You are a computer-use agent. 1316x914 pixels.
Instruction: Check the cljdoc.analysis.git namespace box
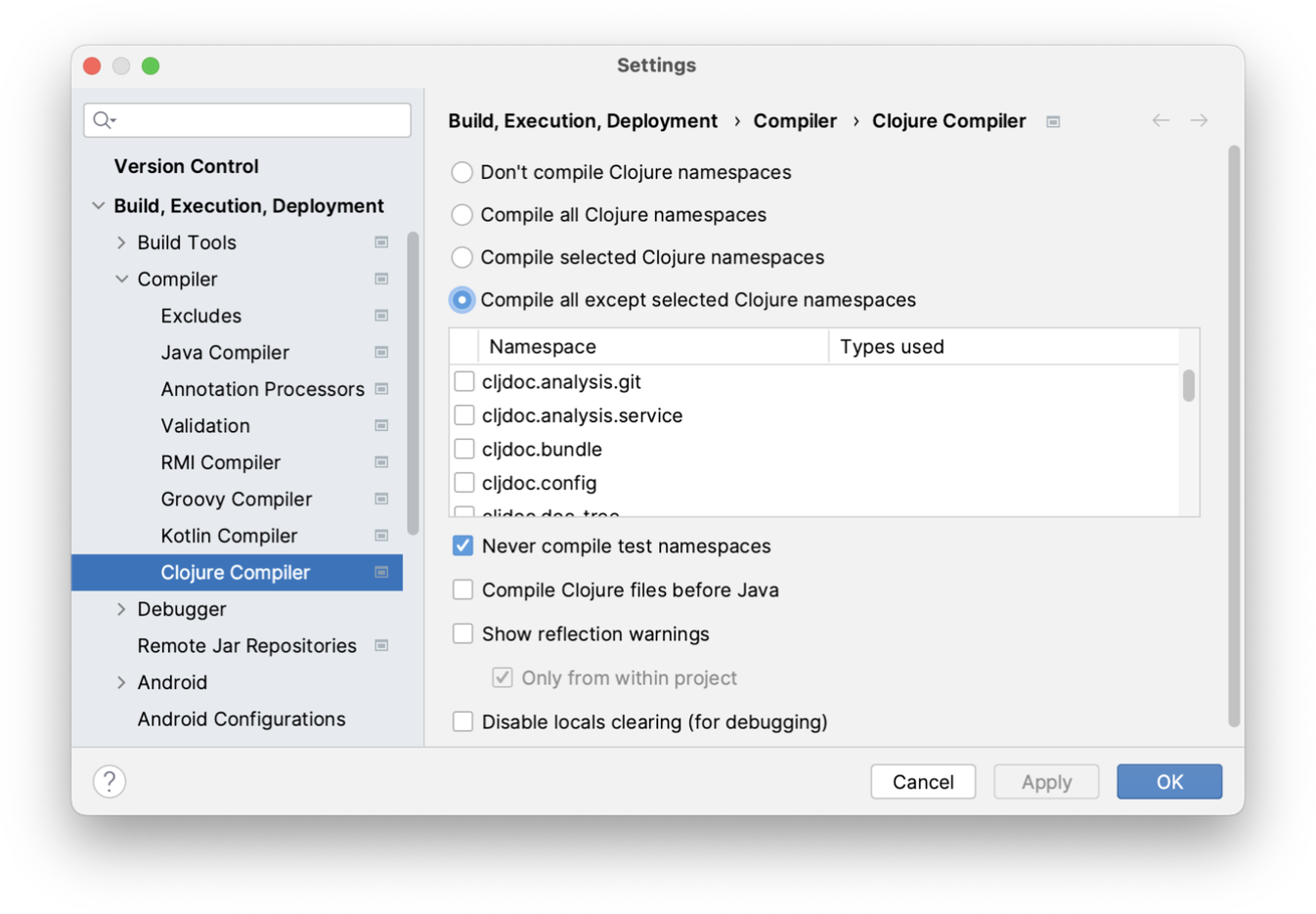point(464,381)
